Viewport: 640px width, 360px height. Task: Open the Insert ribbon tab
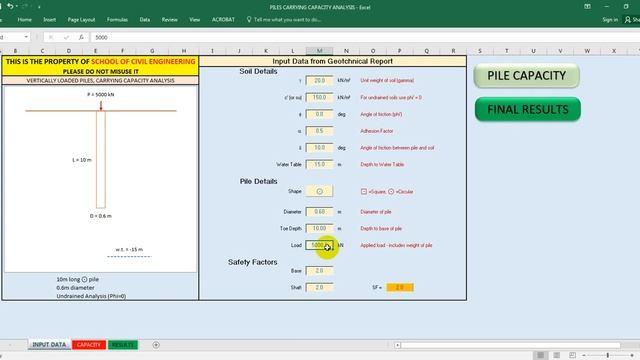tap(49, 20)
